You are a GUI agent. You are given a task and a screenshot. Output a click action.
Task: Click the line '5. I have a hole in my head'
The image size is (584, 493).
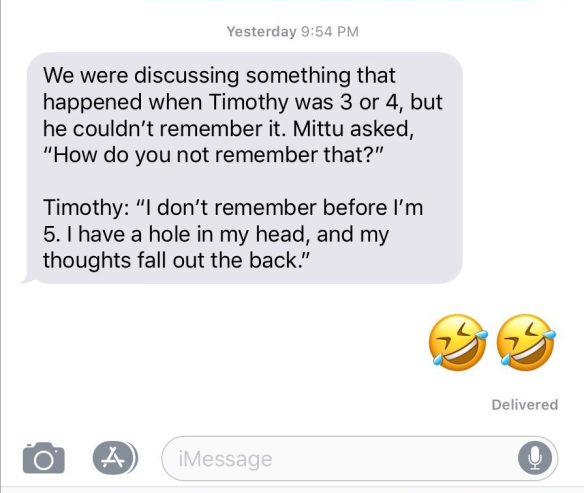pos(176,235)
